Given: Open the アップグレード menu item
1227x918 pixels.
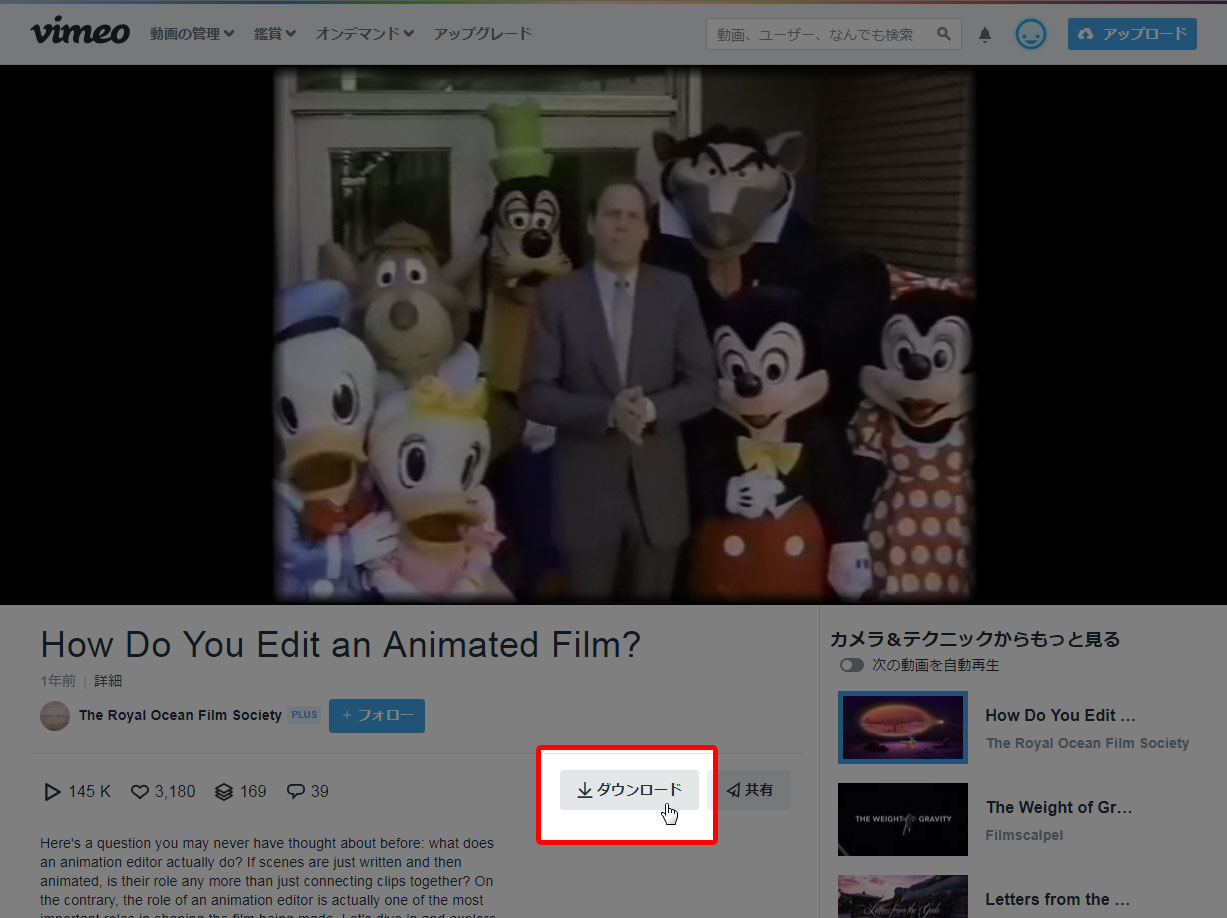Looking at the screenshot, I should tap(482, 34).
